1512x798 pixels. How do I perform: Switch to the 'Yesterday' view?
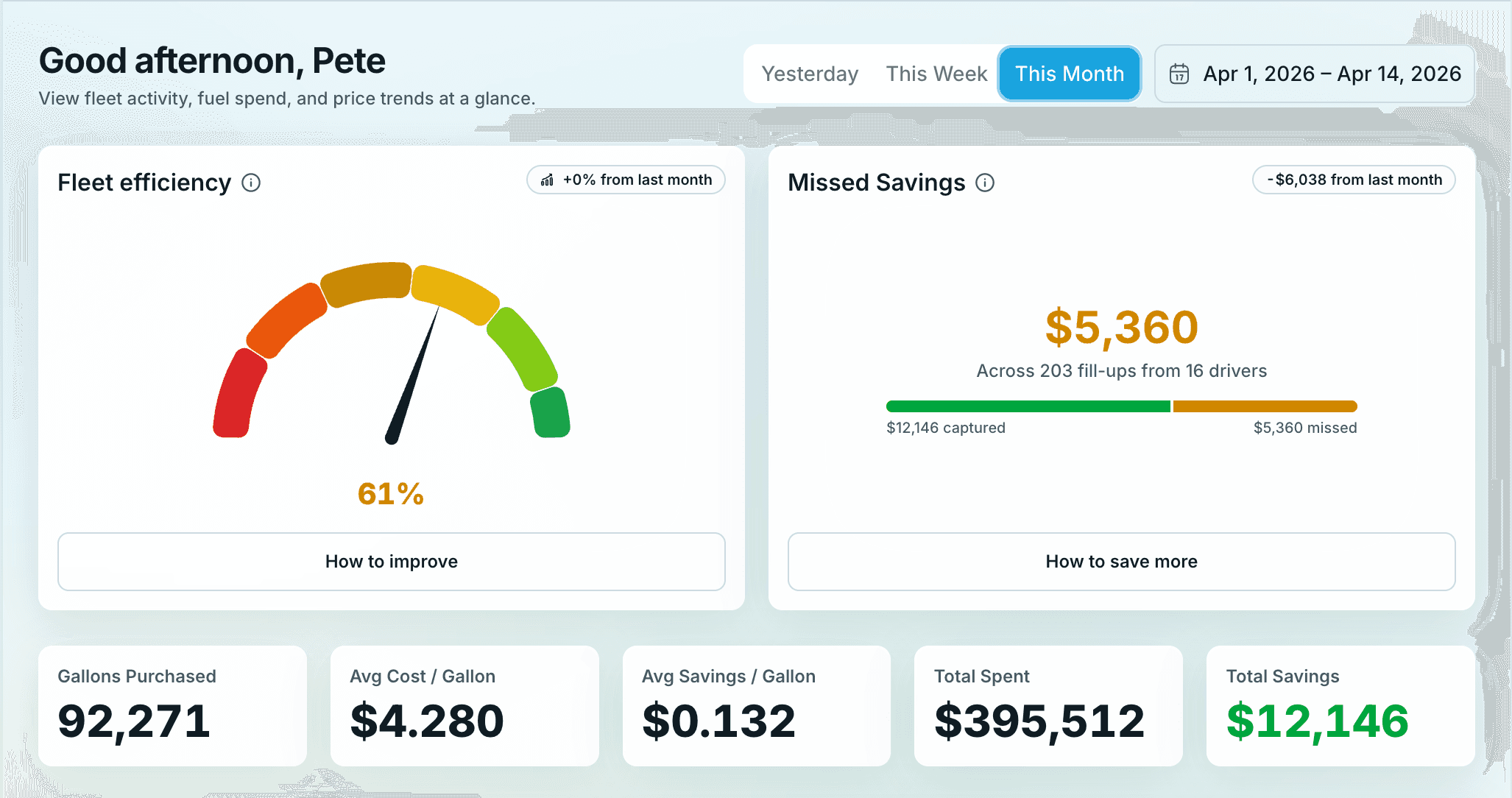[810, 74]
